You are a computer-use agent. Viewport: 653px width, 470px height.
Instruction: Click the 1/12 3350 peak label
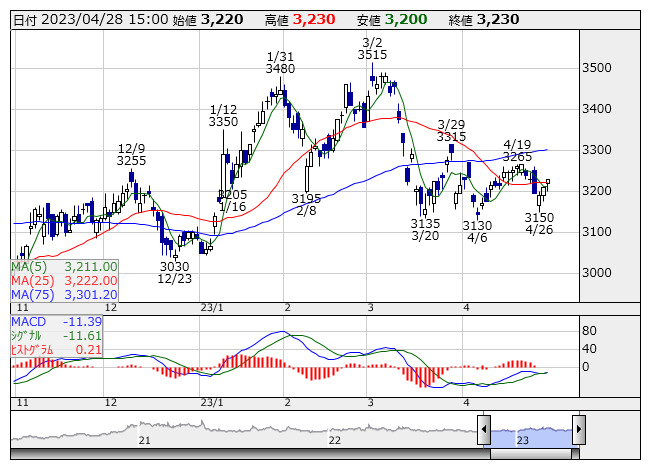(x=223, y=116)
